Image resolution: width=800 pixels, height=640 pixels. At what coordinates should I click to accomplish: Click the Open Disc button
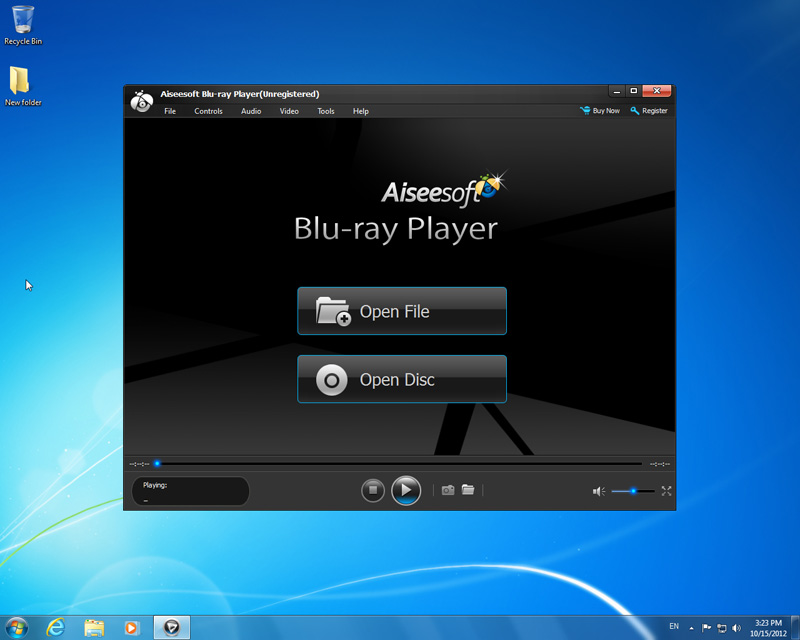402,380
